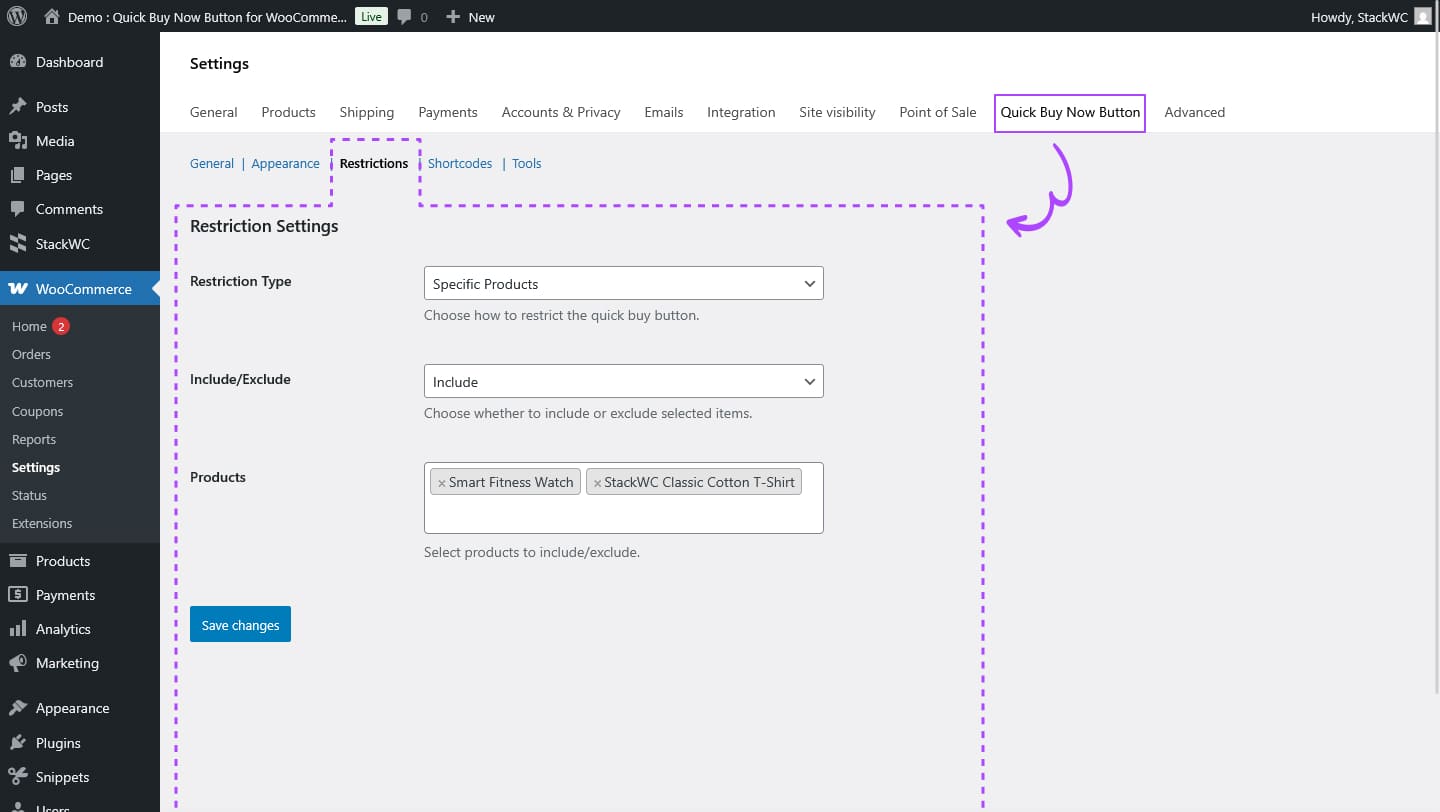Click the Media library icon

tap(18, 141)
